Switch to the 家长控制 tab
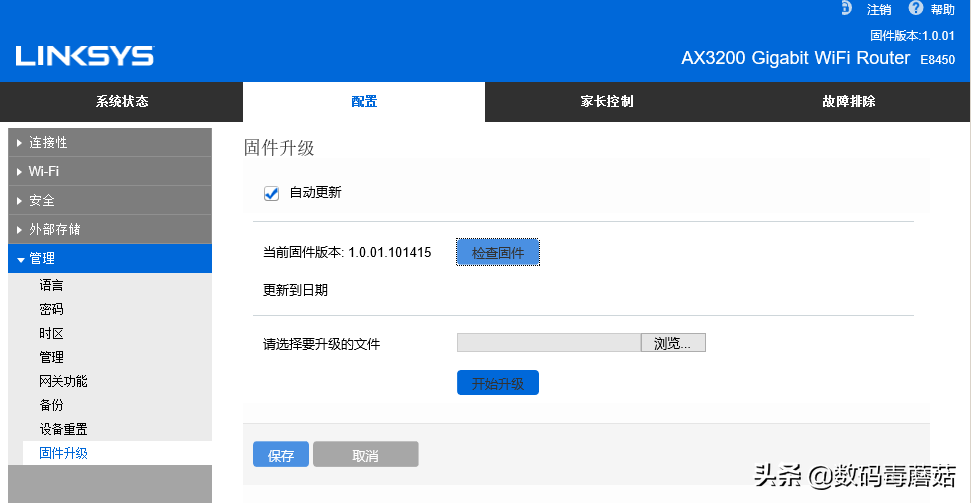971x503 pixels. (607, 102)
